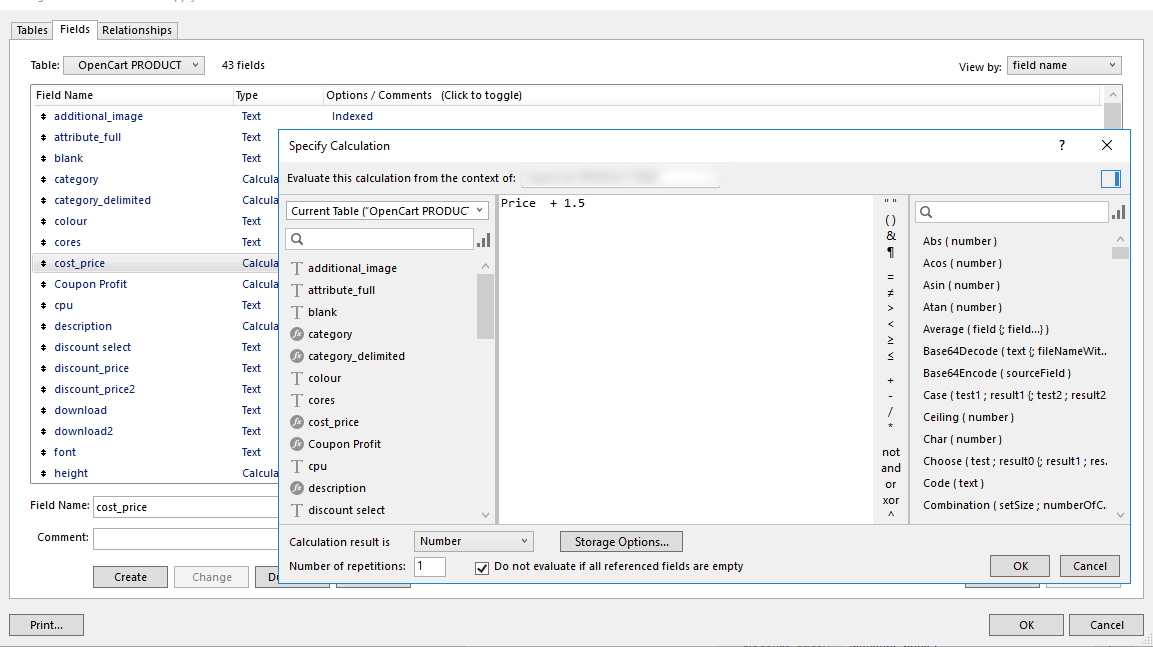This screenshot has width=1153, height=647.
Task: Click the Comment input field
Action: pyautogui.click(x=186, y=539)
